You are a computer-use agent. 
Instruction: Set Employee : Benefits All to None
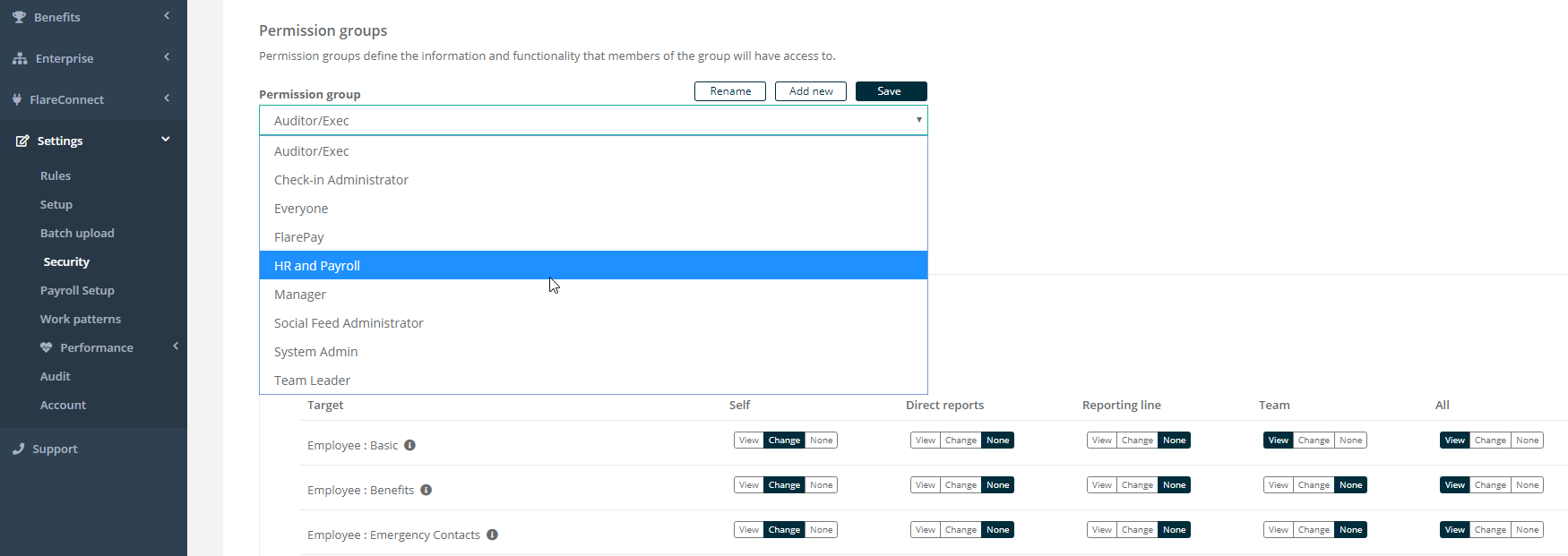click(1528, 485)
